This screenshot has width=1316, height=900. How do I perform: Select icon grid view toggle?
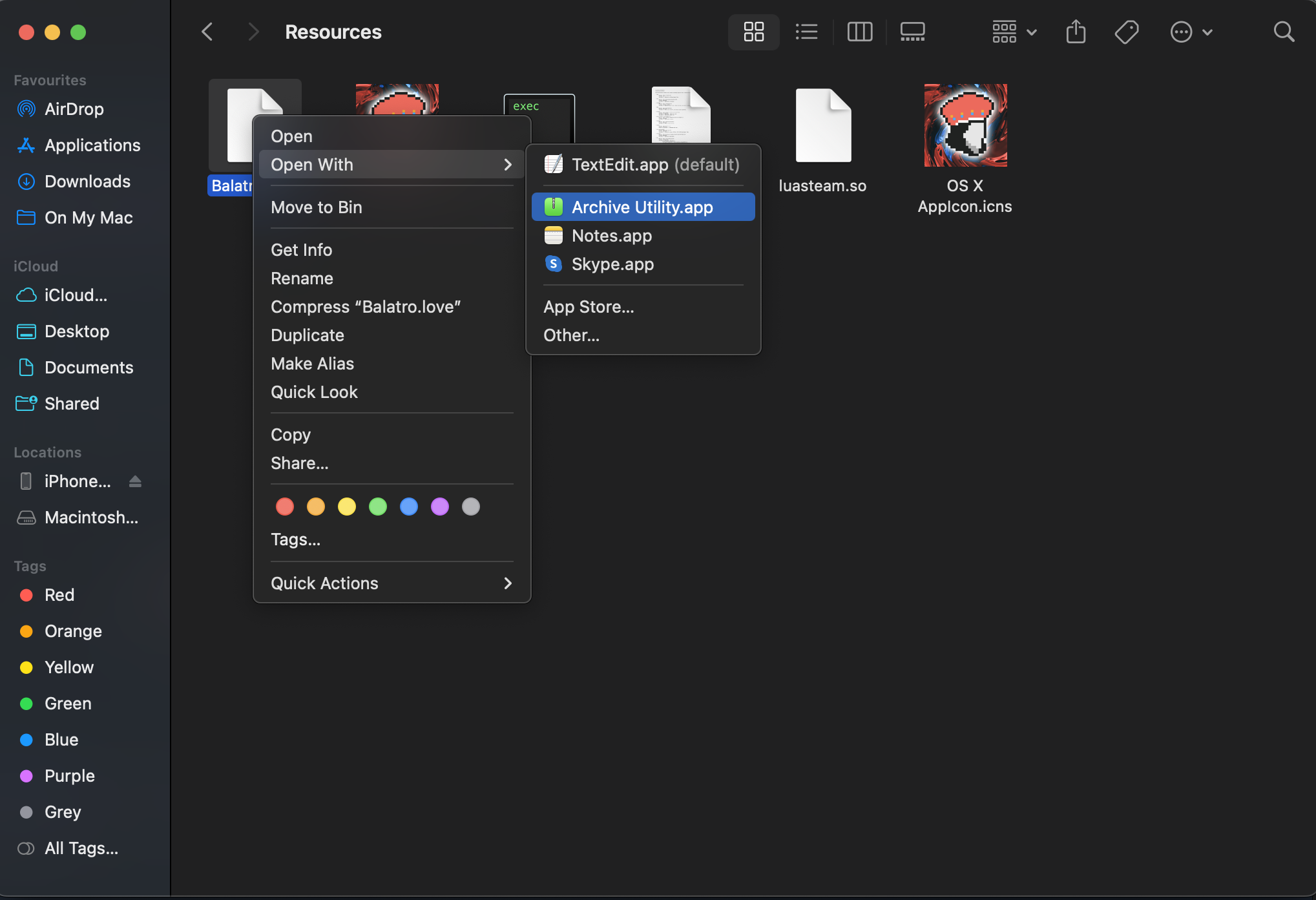click(x=754, y=32)
